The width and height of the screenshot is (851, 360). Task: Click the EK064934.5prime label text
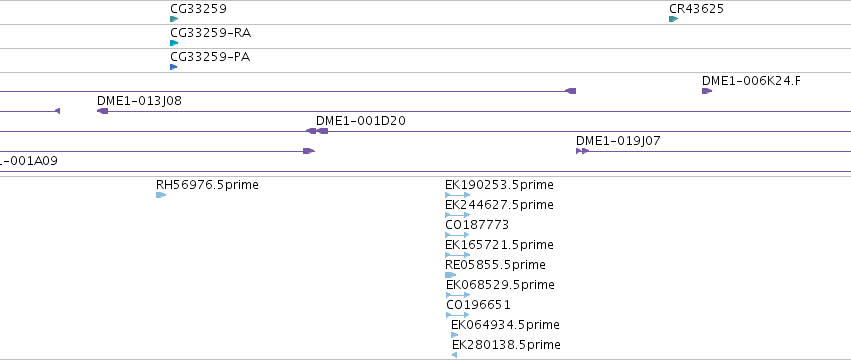point(505,325)
